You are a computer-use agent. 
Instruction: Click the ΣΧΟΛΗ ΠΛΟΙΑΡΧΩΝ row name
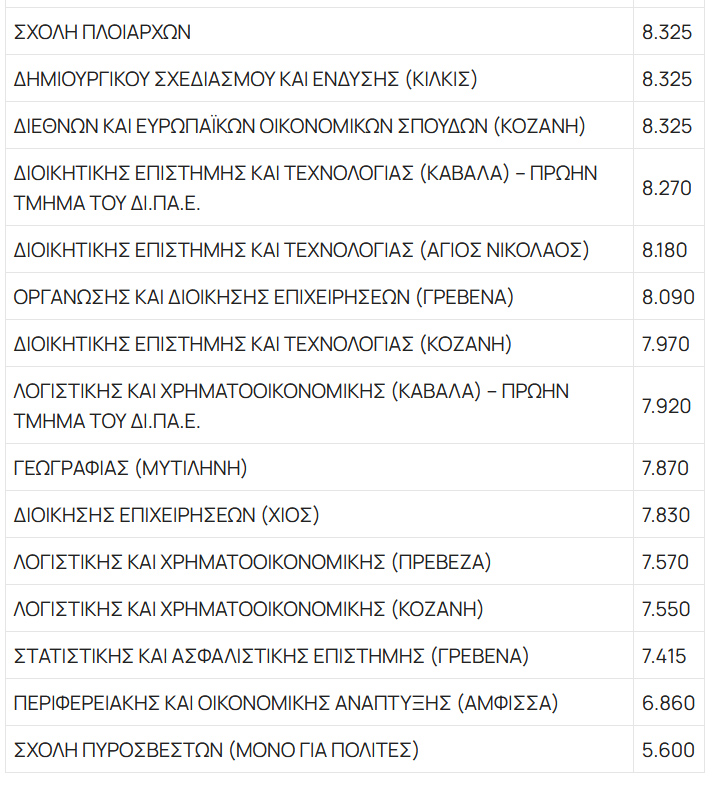click(x=103, y=33)
